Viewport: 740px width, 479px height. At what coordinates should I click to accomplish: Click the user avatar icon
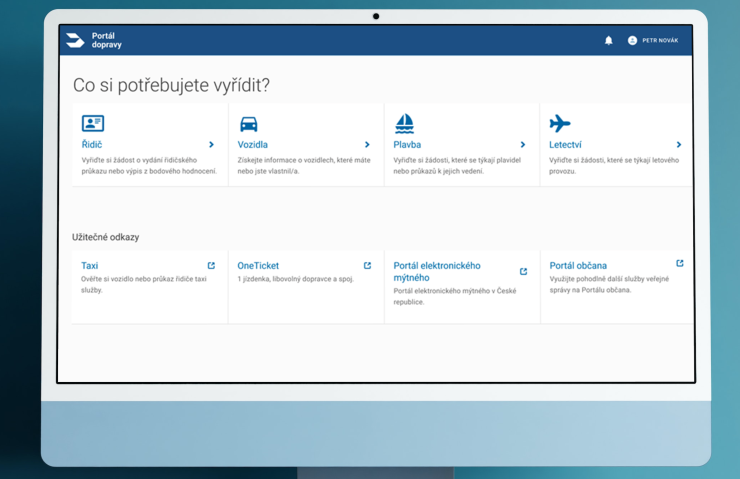(632, 40)
